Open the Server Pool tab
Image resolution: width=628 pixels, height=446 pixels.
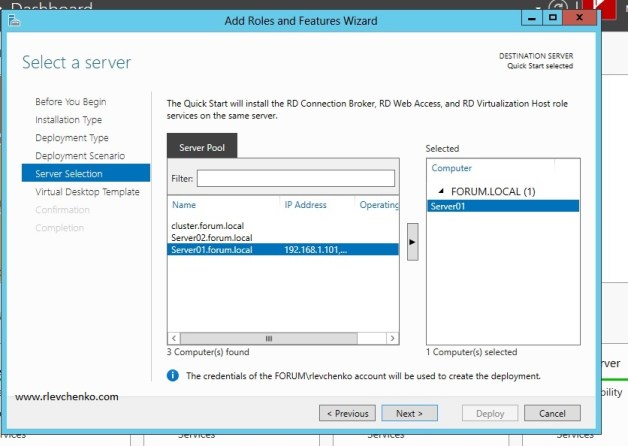(x=202, y=147)
